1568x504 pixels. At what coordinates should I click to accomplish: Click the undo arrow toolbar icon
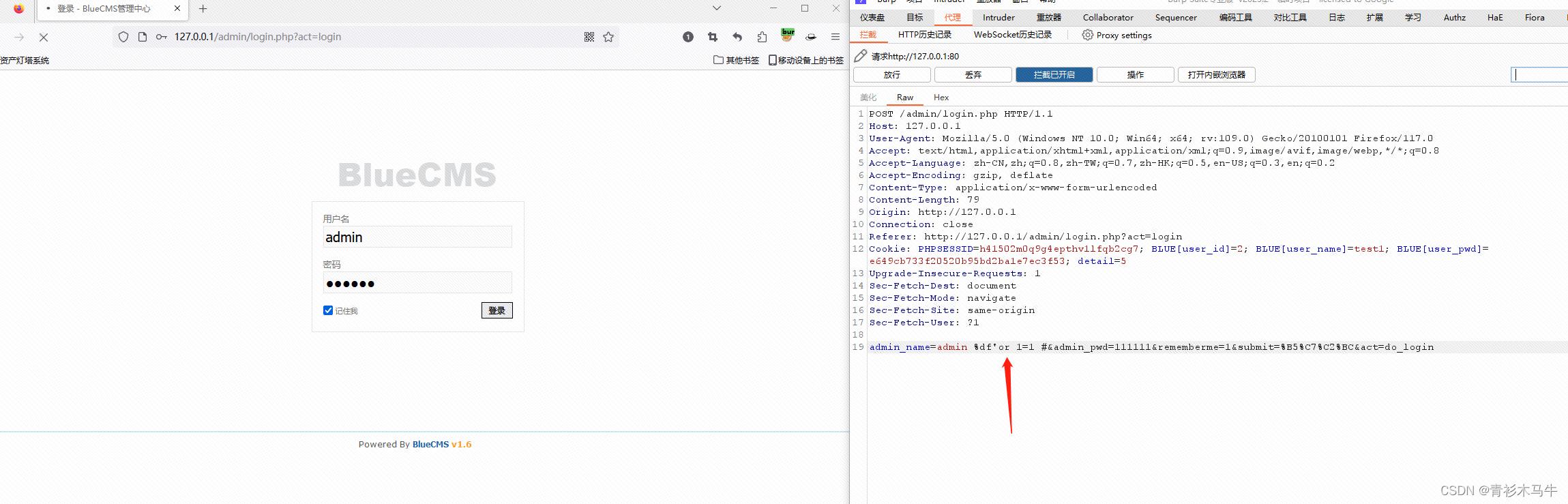[x=737, y=37]
